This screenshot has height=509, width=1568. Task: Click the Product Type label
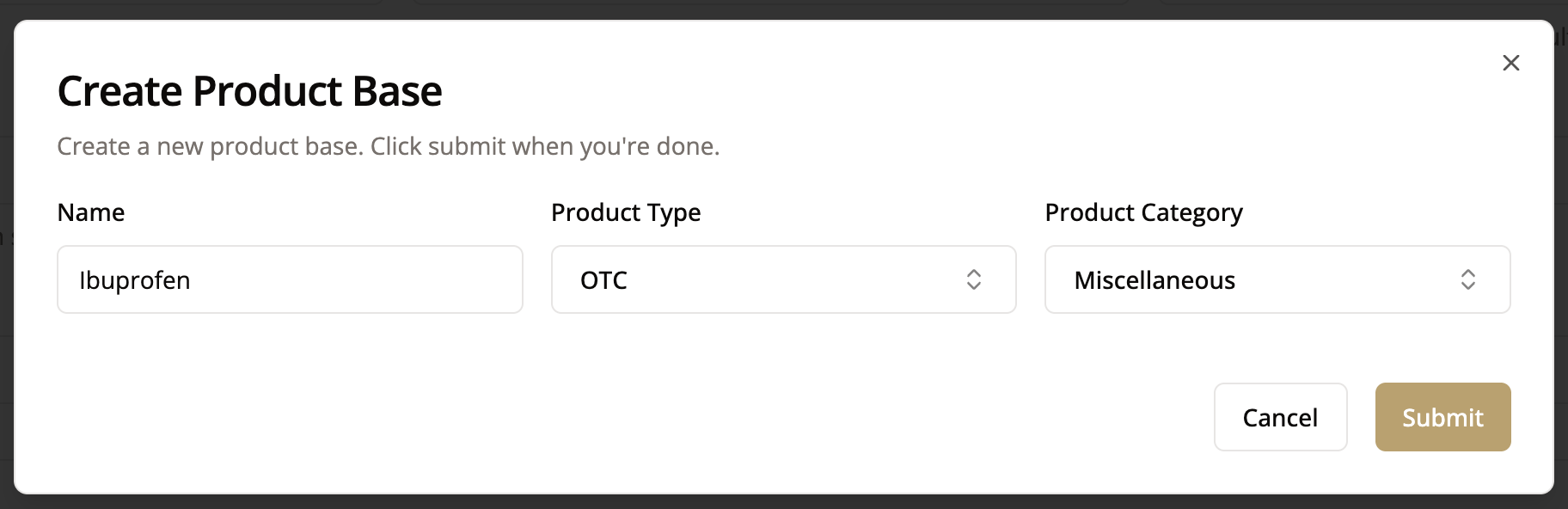coord(625,212)
